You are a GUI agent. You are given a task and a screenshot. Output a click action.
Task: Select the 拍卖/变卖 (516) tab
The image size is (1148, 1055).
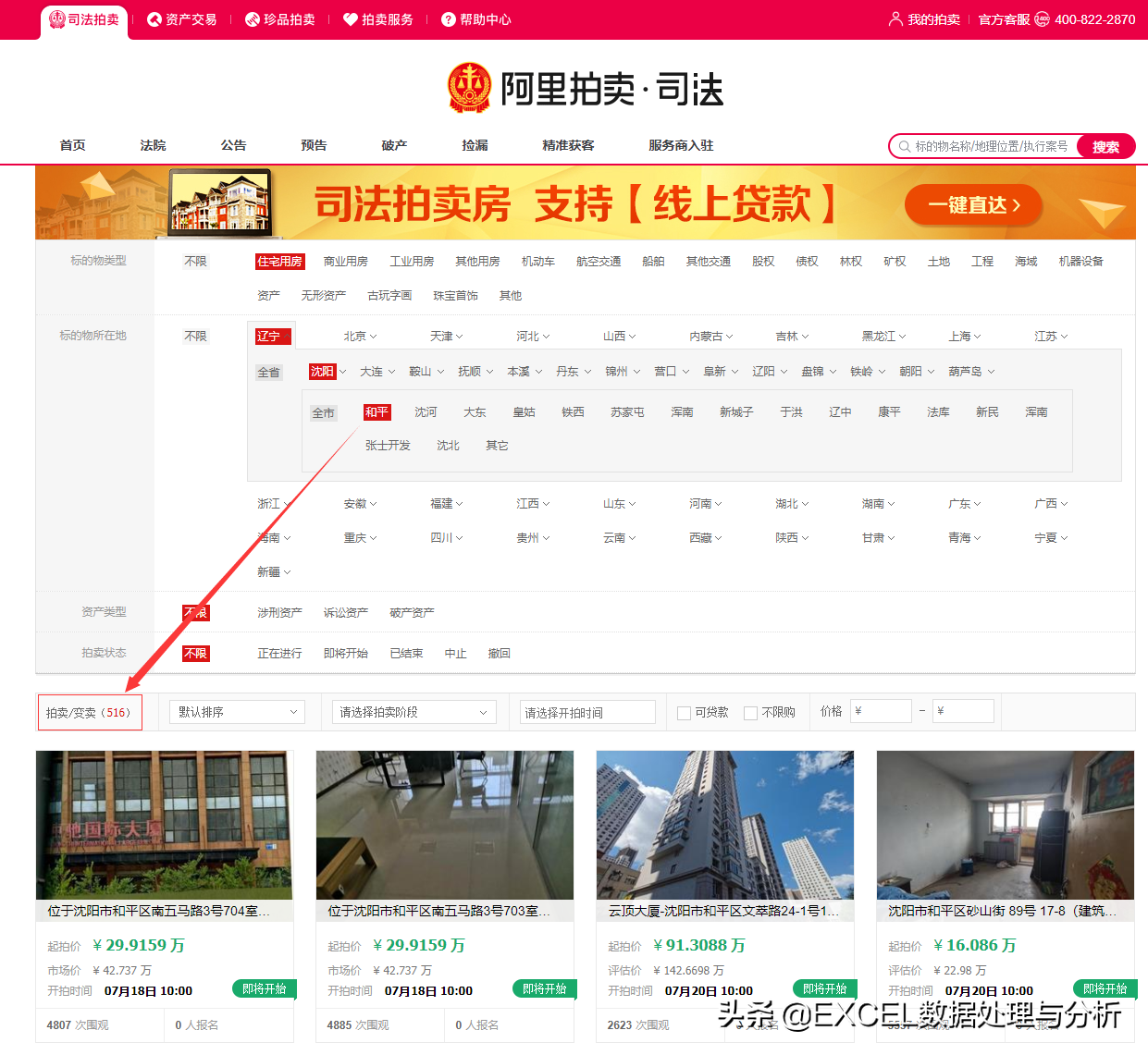tap(89, 713)
